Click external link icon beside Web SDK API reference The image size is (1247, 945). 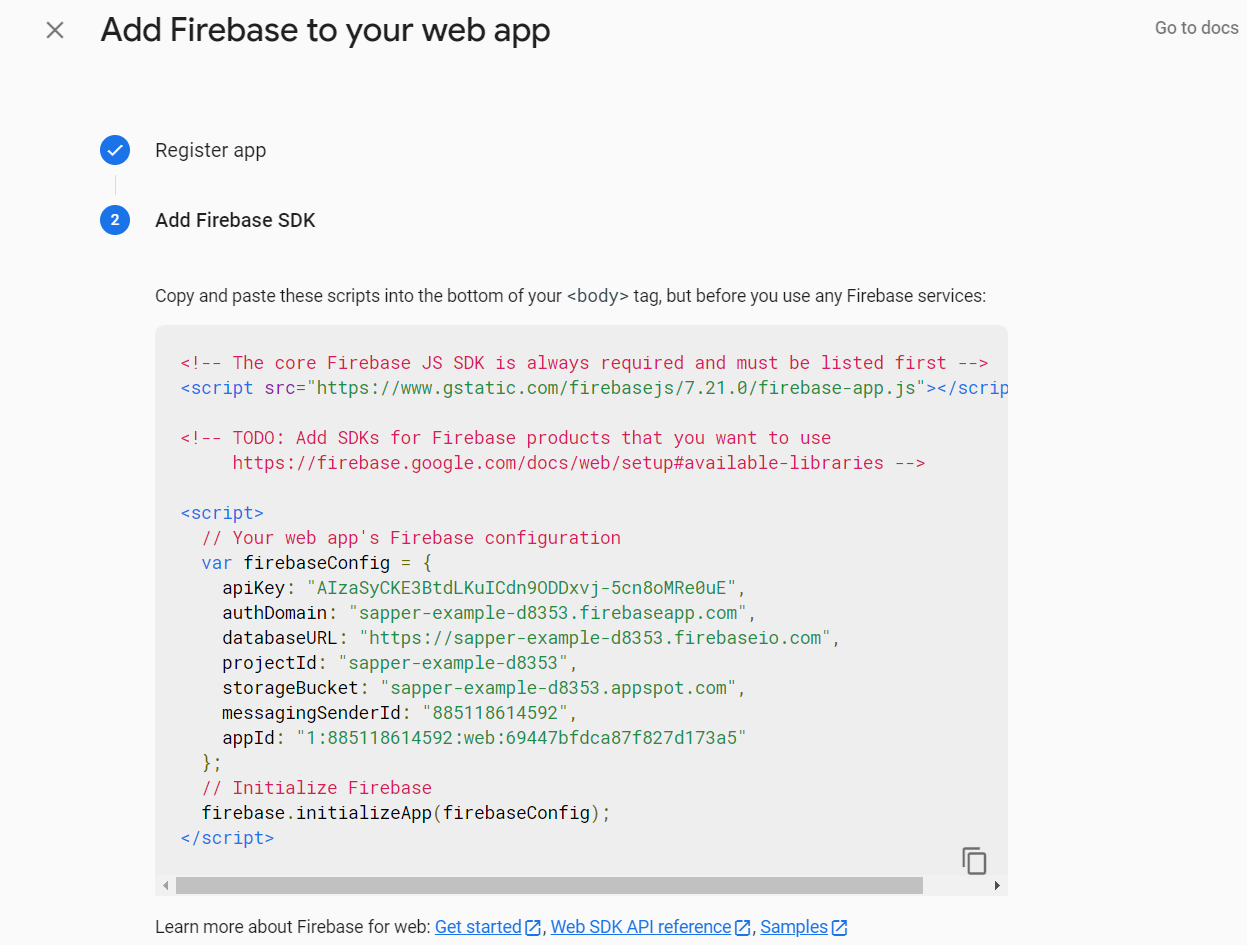[x=742, y=928]
